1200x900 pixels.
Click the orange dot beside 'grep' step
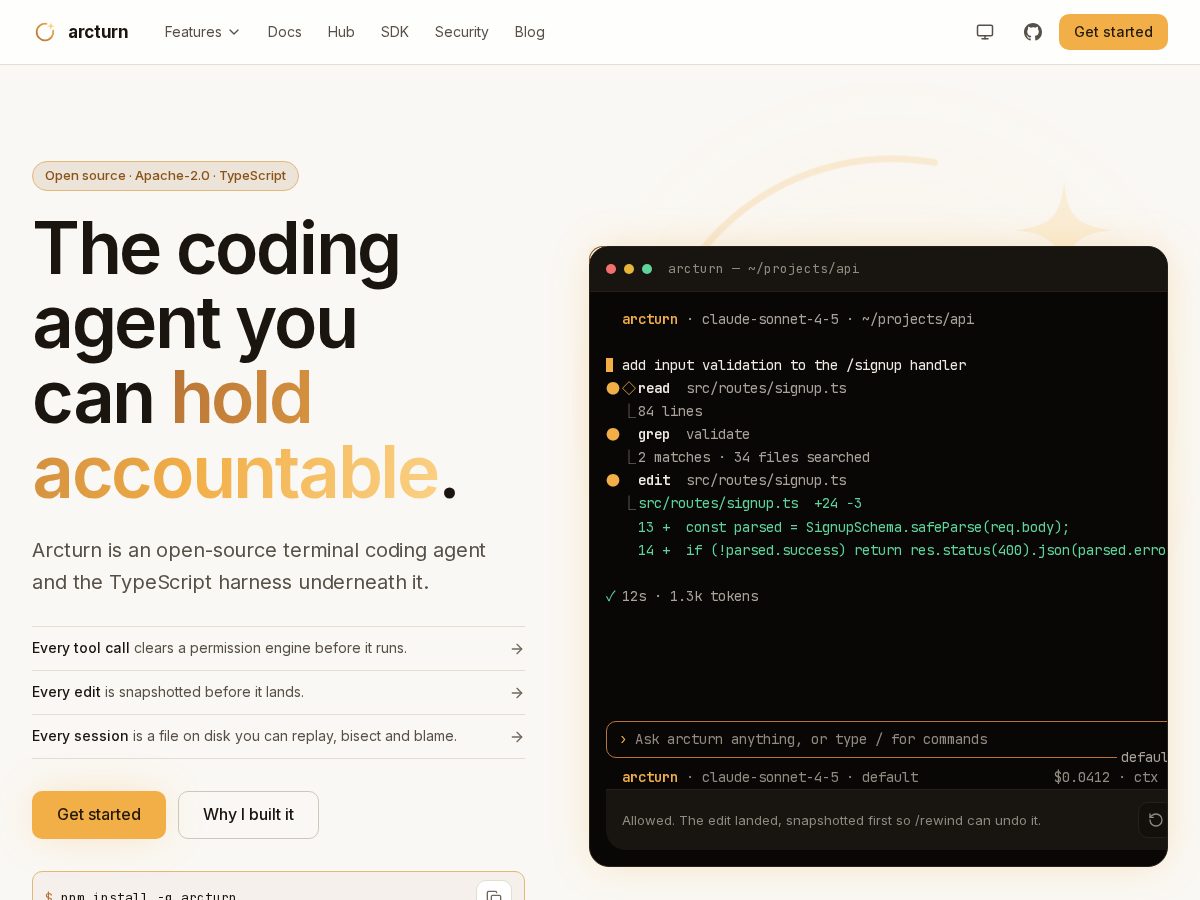coord(613,434)
